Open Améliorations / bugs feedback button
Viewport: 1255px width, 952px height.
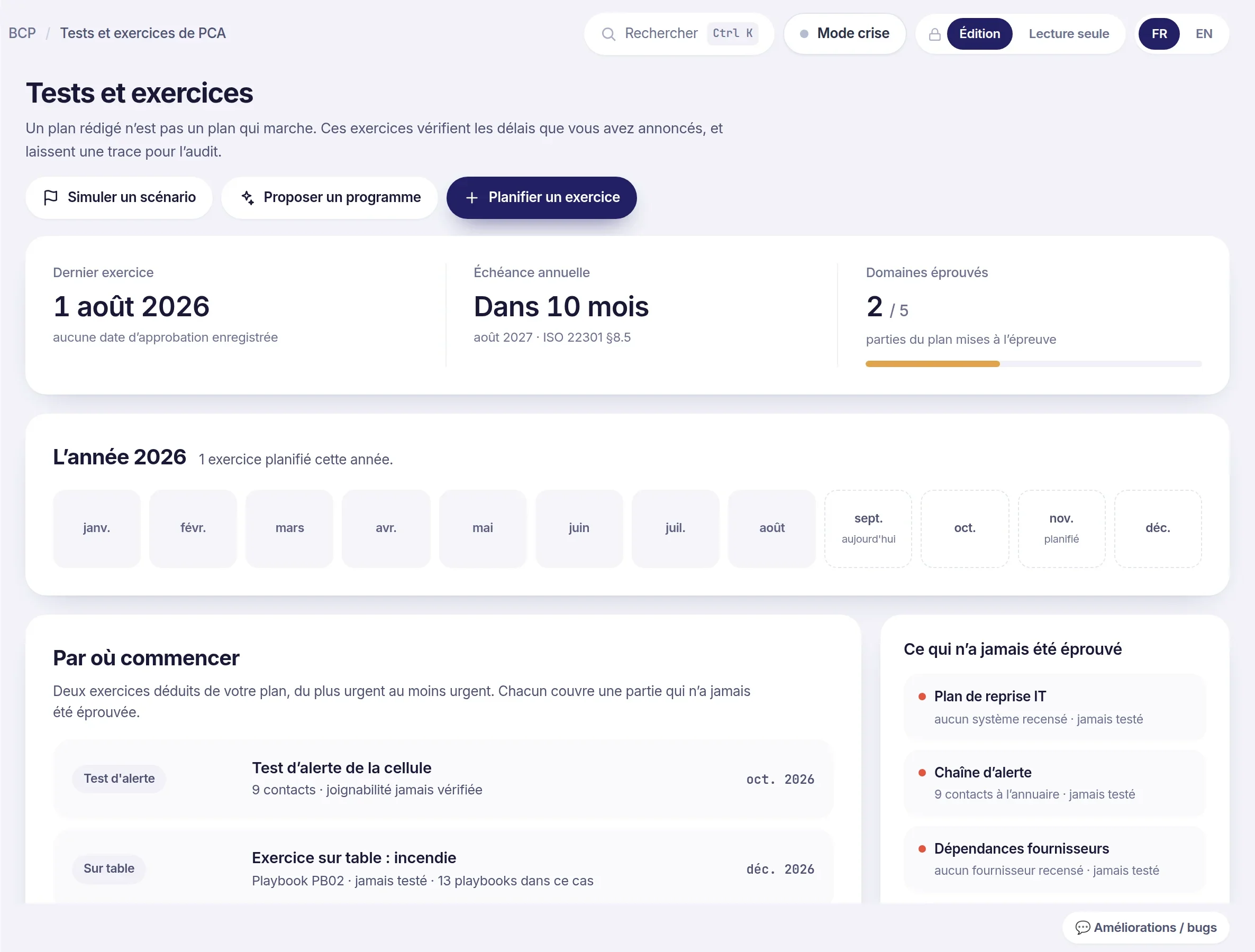(x=1145, y=927)
